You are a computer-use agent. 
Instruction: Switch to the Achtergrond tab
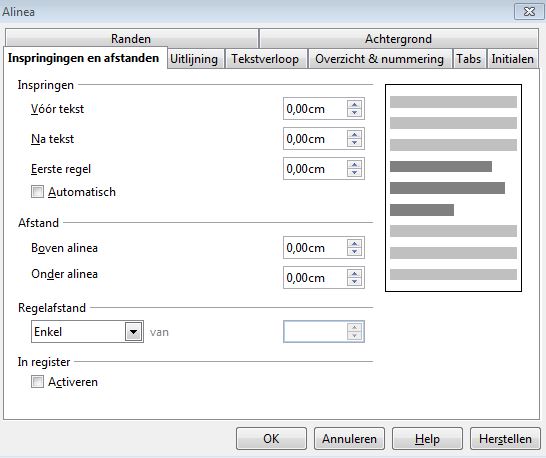click(x=398, y=39)
